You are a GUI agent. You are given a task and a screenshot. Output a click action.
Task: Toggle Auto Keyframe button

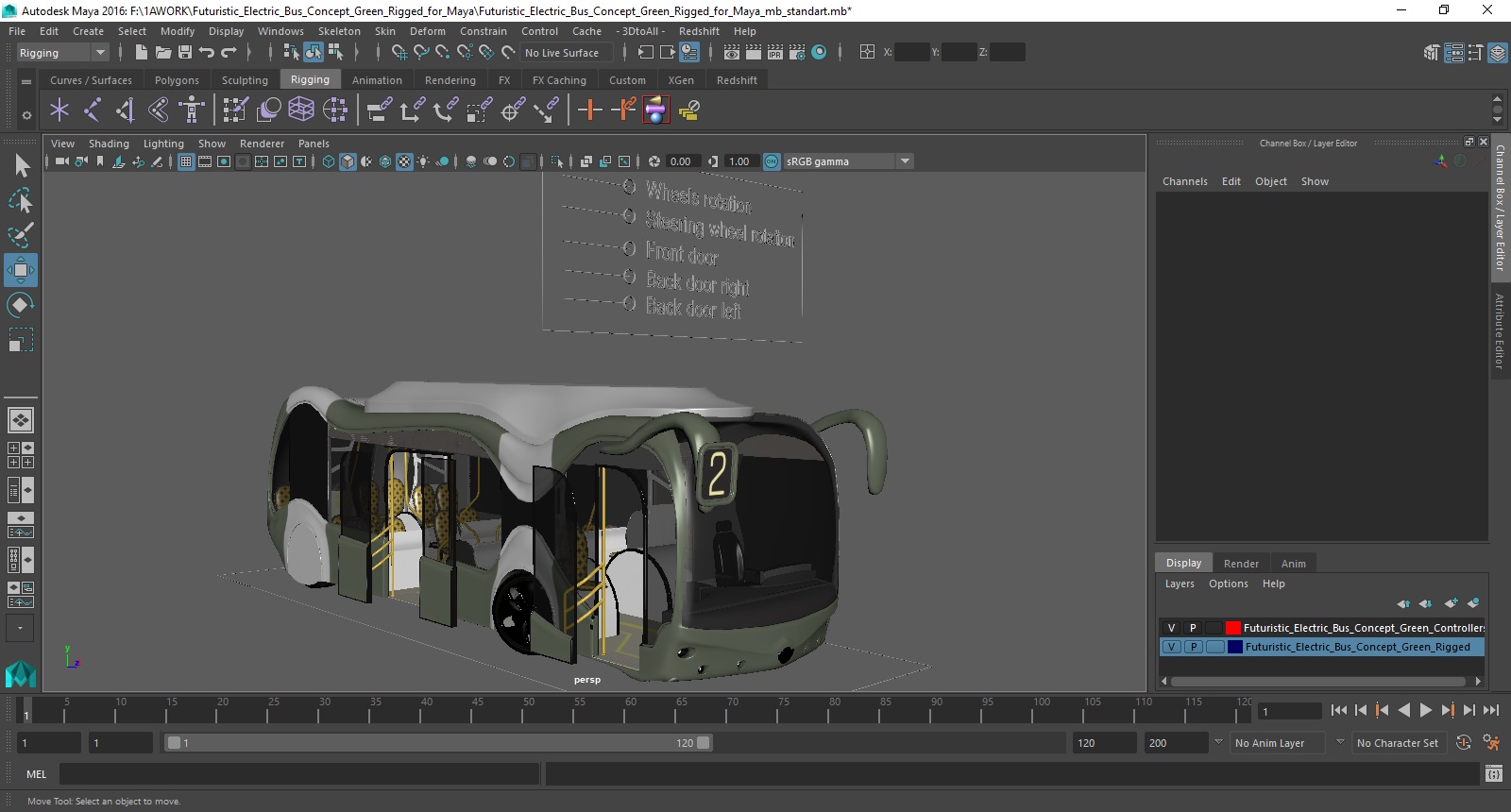click(1464, 743)
